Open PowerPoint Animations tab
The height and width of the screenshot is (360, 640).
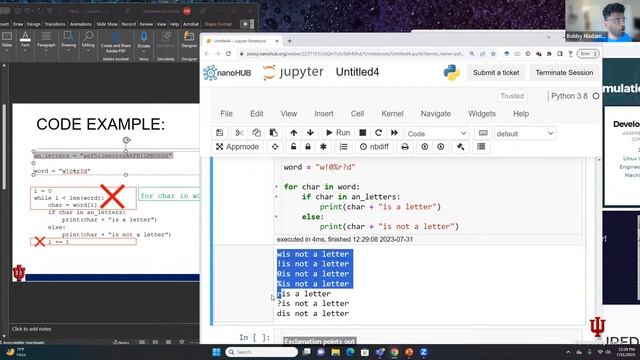tap(81, 24)
